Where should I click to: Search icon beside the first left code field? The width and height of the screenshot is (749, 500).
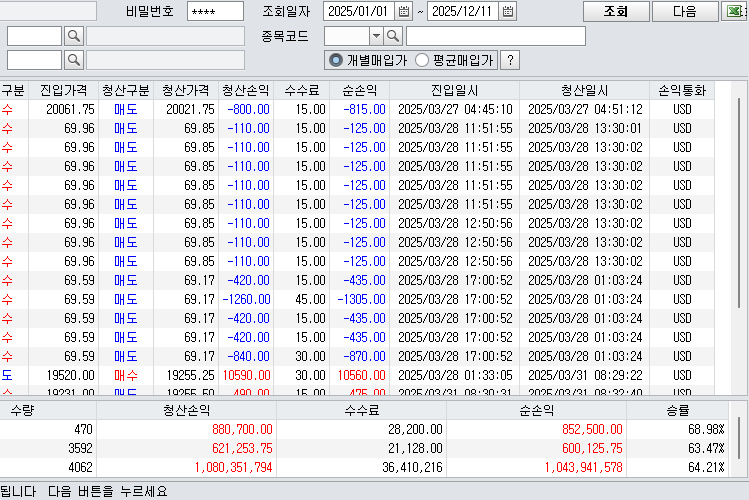pos(74,36)
